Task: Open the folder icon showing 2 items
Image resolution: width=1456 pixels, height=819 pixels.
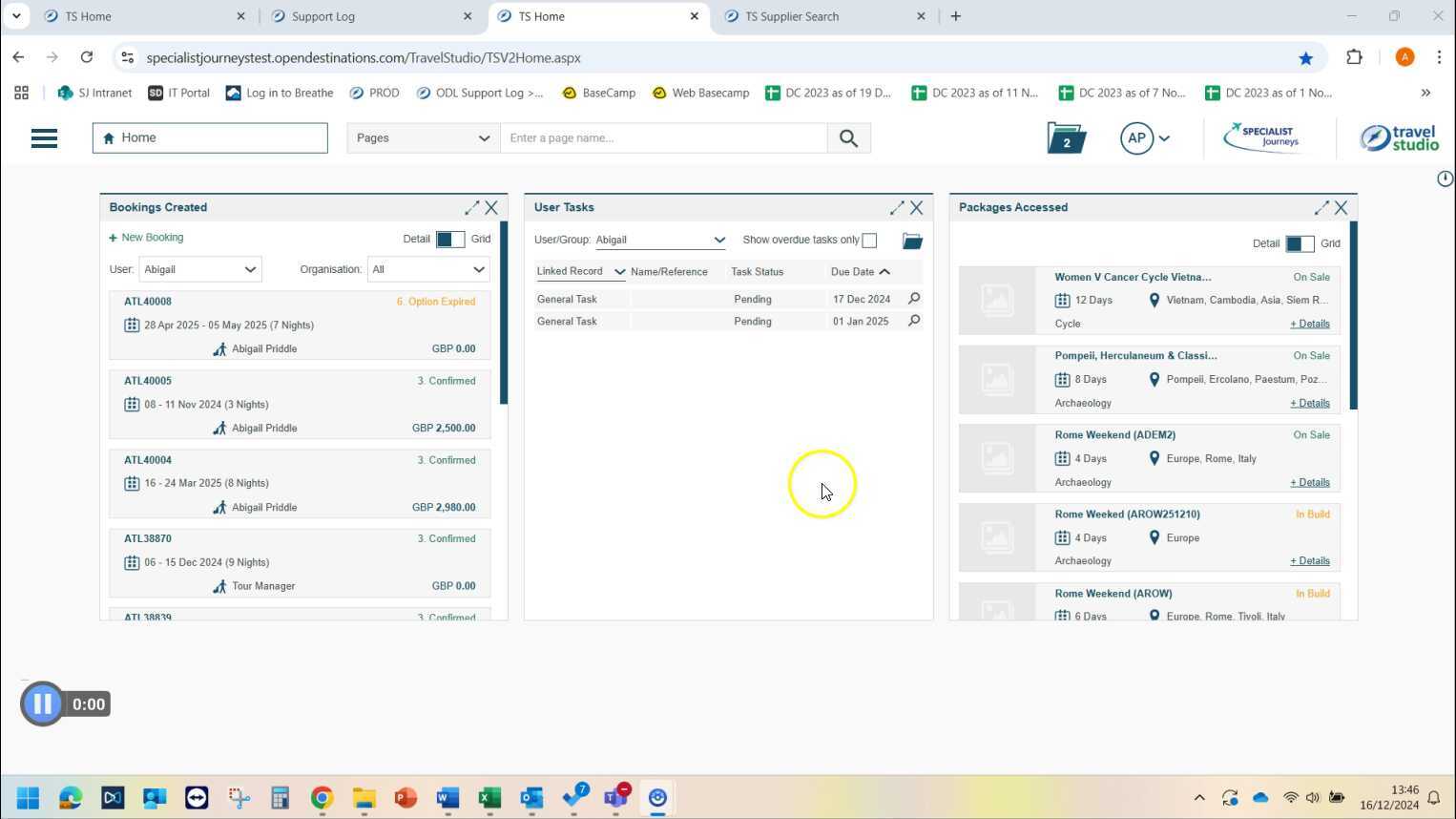Action: pyautogui.click(x=1066, y=138)
